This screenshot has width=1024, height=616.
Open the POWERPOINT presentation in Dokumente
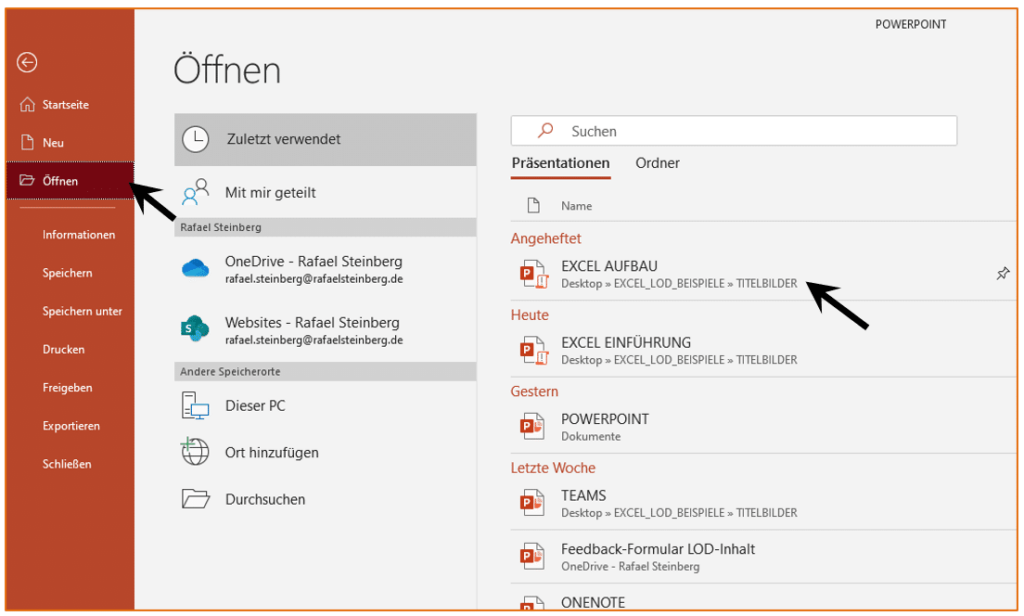763,427
